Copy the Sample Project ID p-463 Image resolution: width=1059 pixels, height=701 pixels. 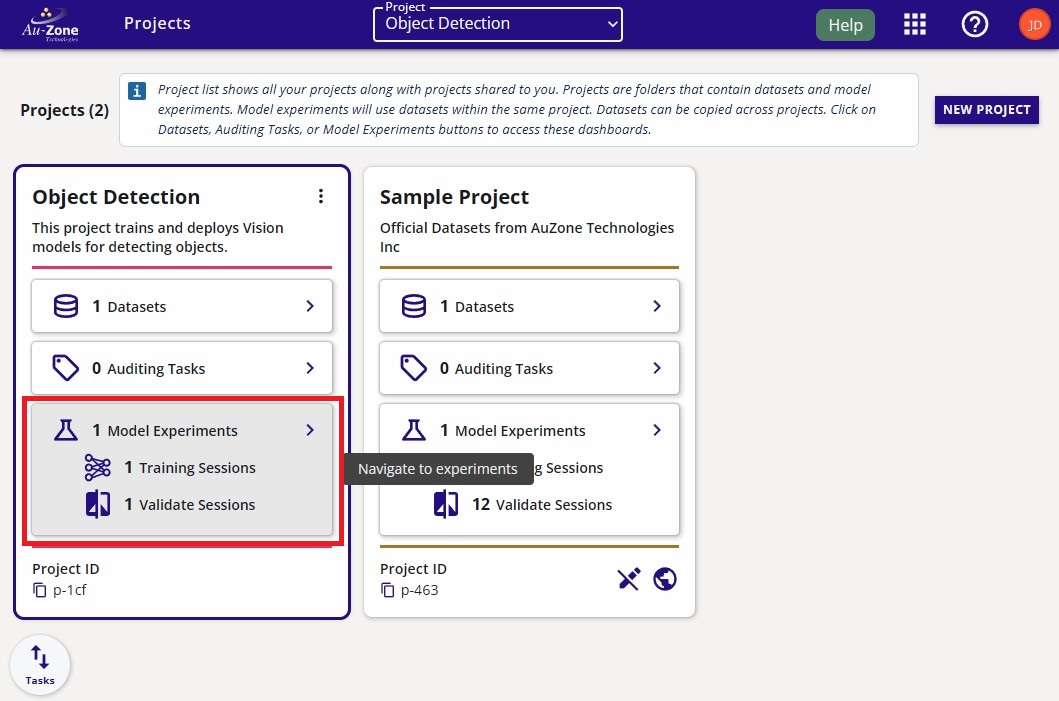pos(388,590)
